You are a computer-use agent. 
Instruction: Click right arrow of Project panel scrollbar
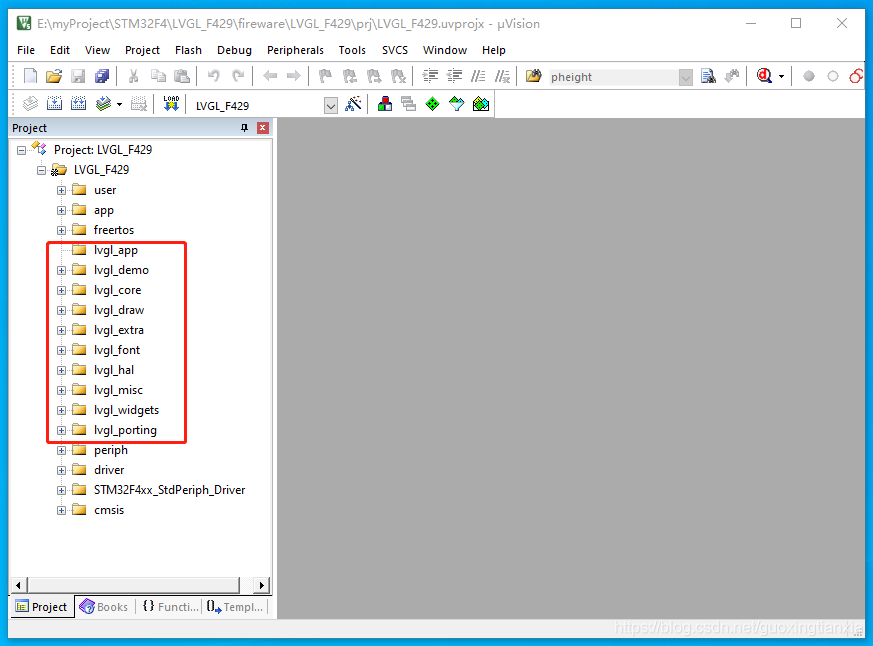click(262, 585)
